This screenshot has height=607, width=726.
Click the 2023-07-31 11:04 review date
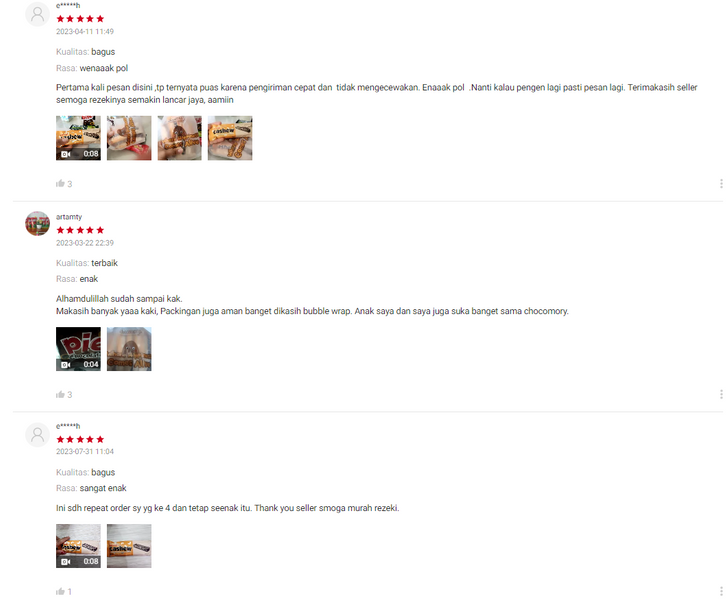pyautogui.click(x=85, y=451)
